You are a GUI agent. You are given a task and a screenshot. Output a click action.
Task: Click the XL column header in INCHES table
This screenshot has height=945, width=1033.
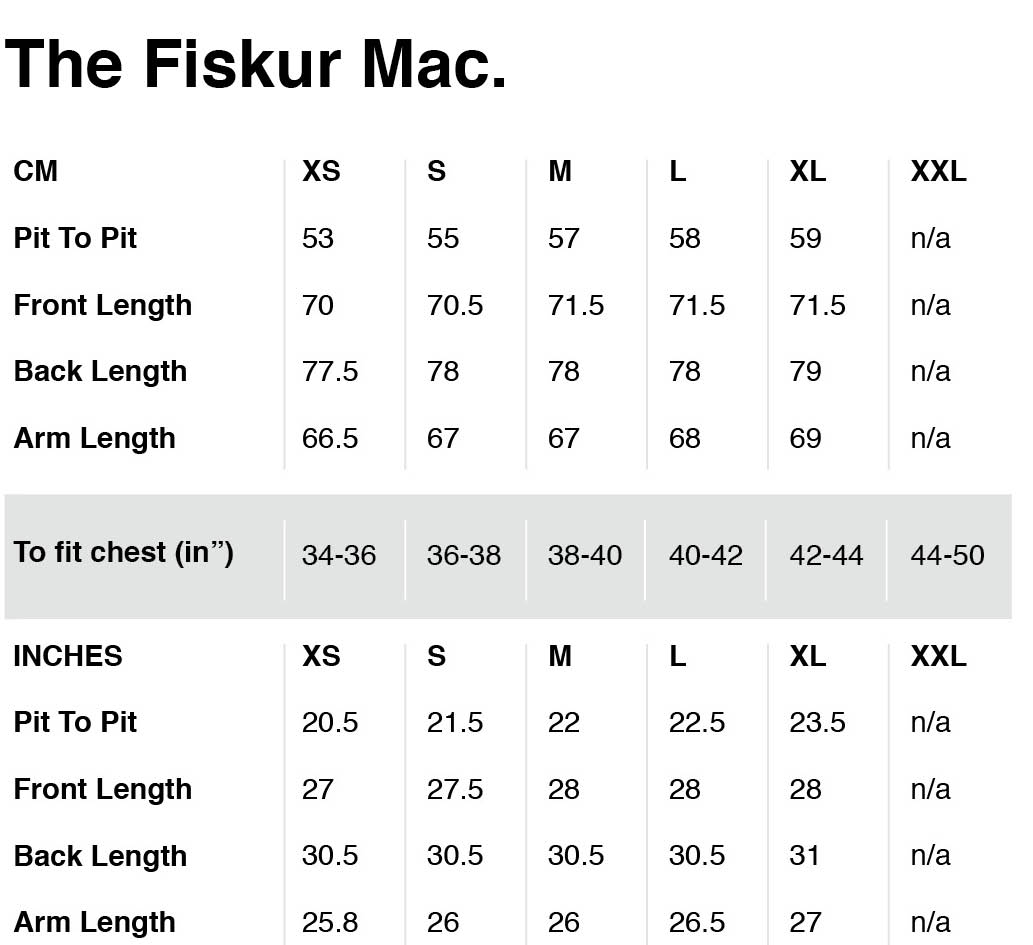(x=808, y=656)
